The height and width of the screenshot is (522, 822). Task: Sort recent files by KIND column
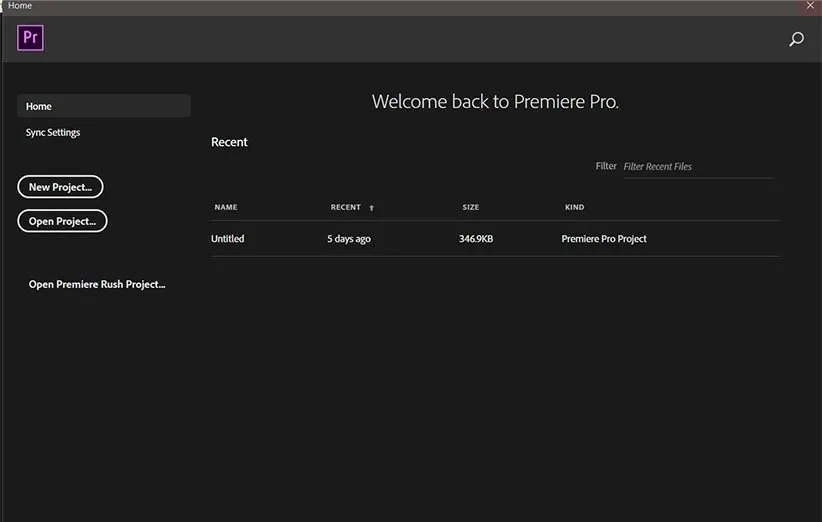pos(574,207)
